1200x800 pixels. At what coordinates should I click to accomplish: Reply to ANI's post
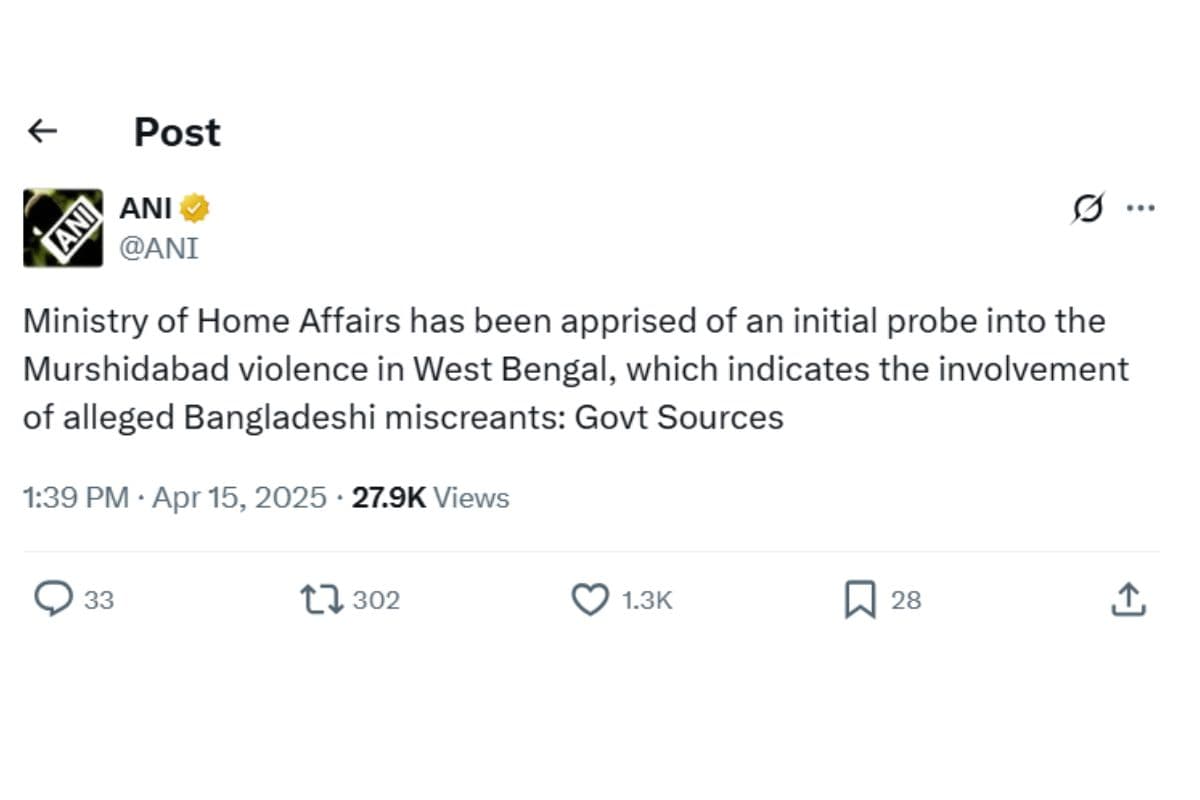pos(57,599)
